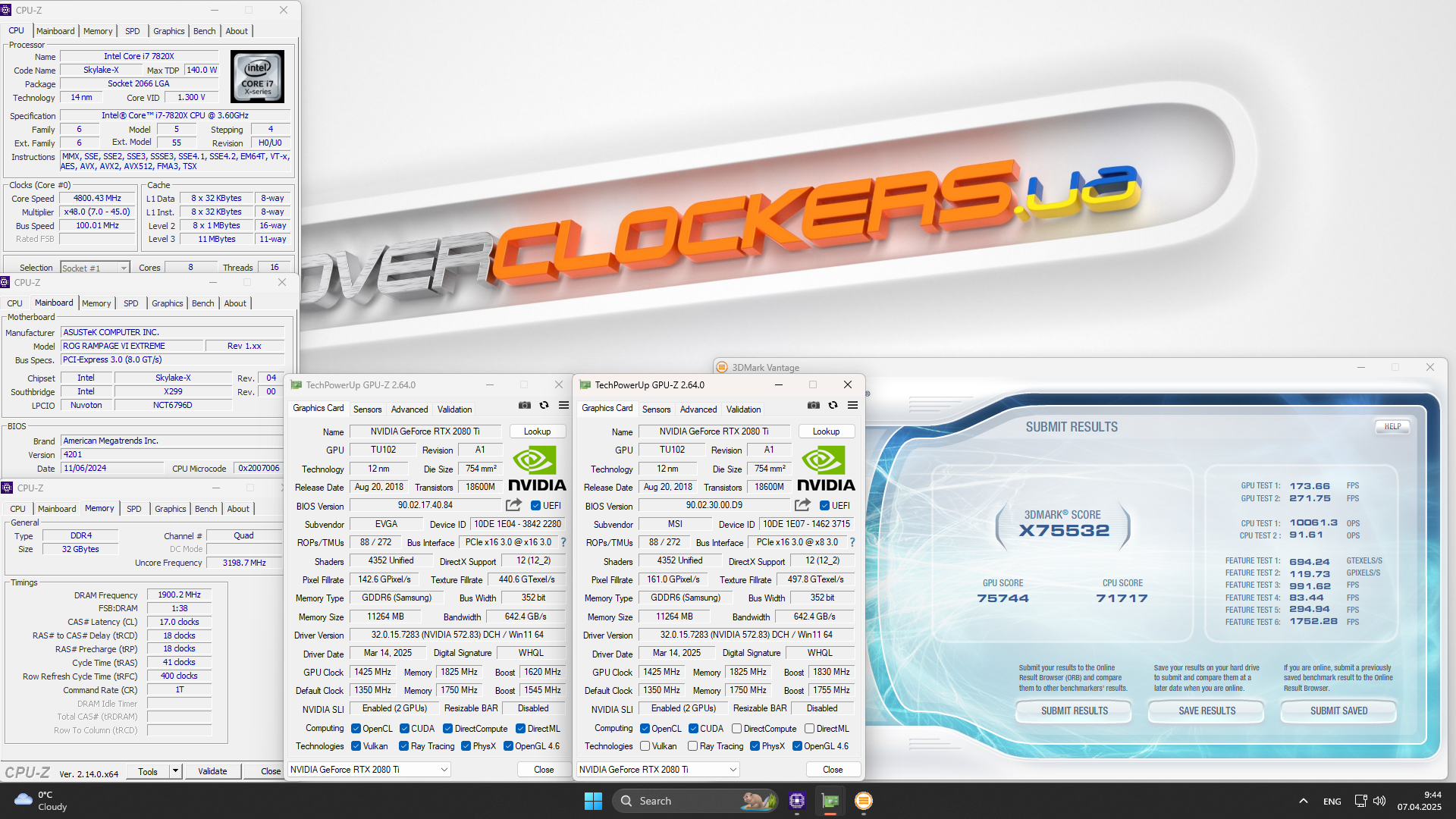Open right GPU-Z hamburger menu

(x=852, y=406)
